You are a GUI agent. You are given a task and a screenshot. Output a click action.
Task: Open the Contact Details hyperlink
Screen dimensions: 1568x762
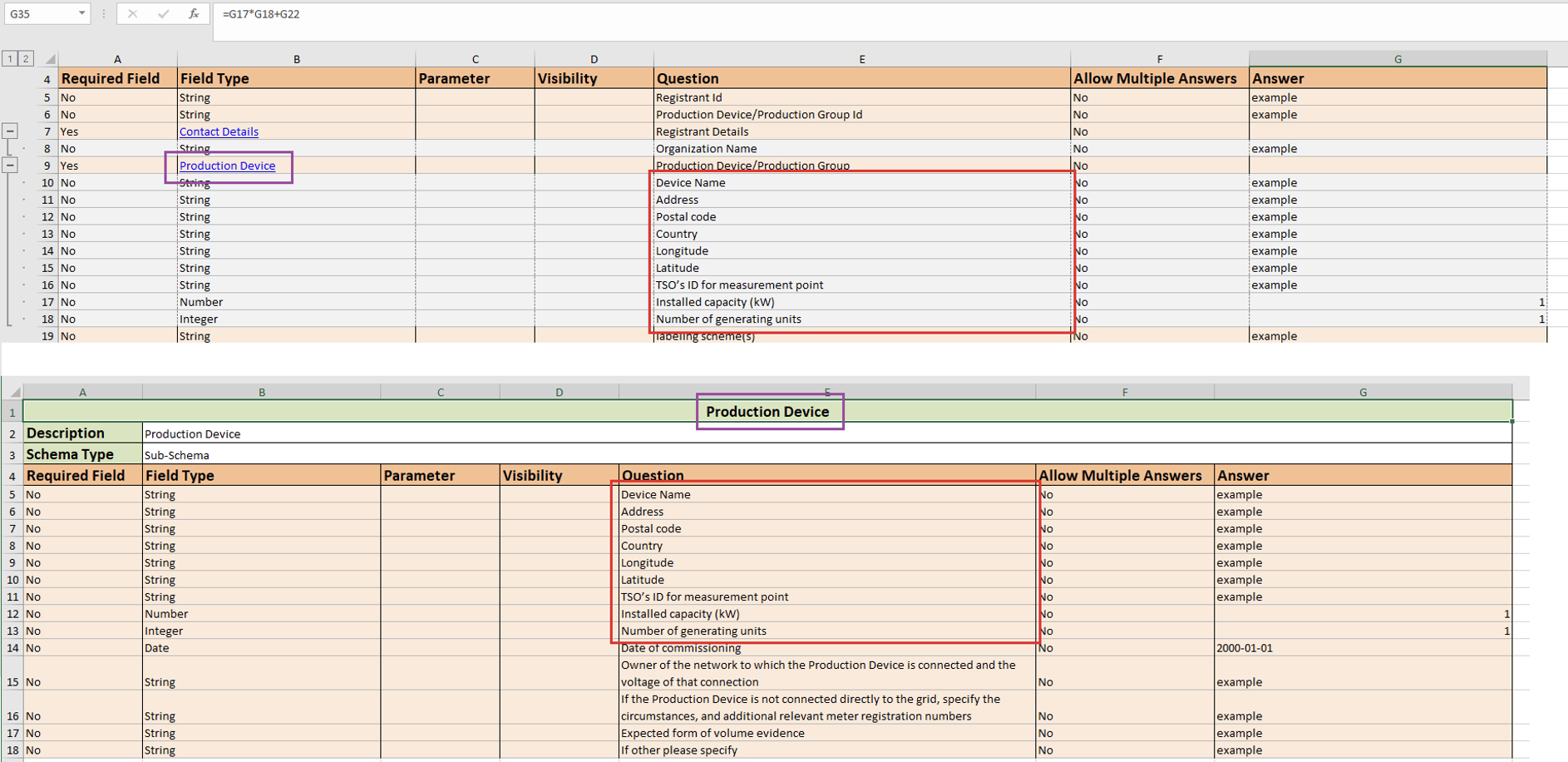[x=219, y=131]
